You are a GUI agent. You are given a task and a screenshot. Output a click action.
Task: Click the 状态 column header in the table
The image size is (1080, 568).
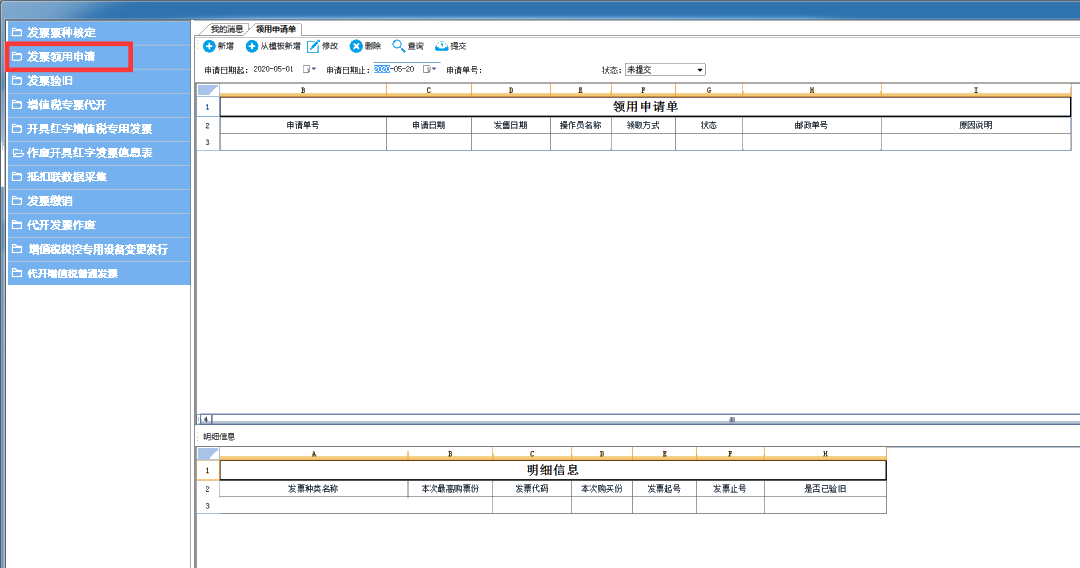tap(709, 125)
